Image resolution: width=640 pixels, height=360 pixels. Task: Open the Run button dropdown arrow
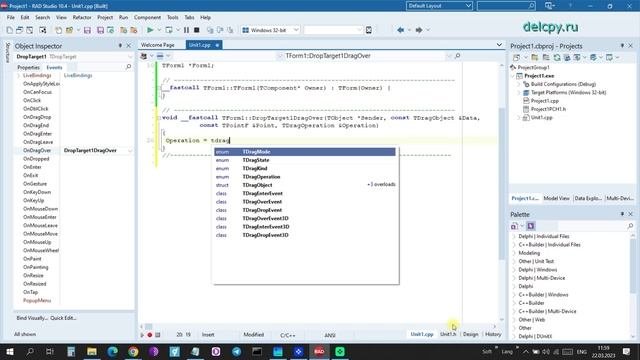[159, 30]
